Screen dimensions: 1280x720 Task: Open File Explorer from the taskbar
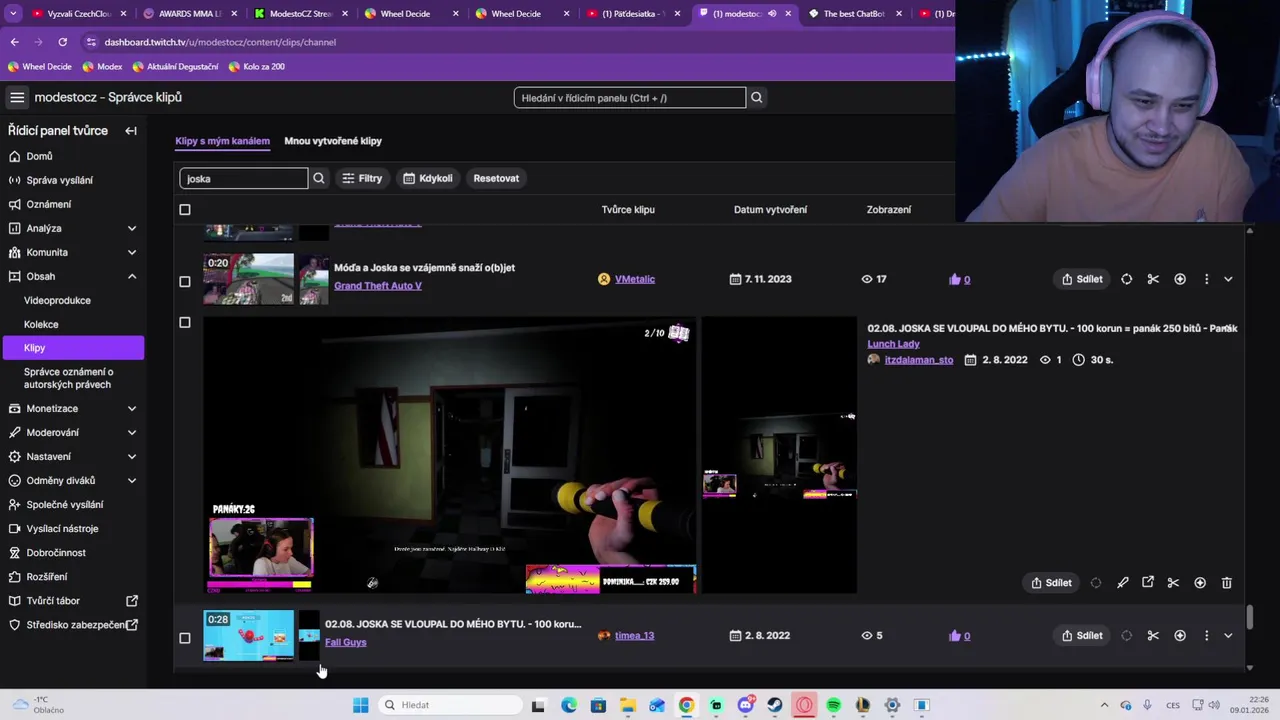pos(627,705)
